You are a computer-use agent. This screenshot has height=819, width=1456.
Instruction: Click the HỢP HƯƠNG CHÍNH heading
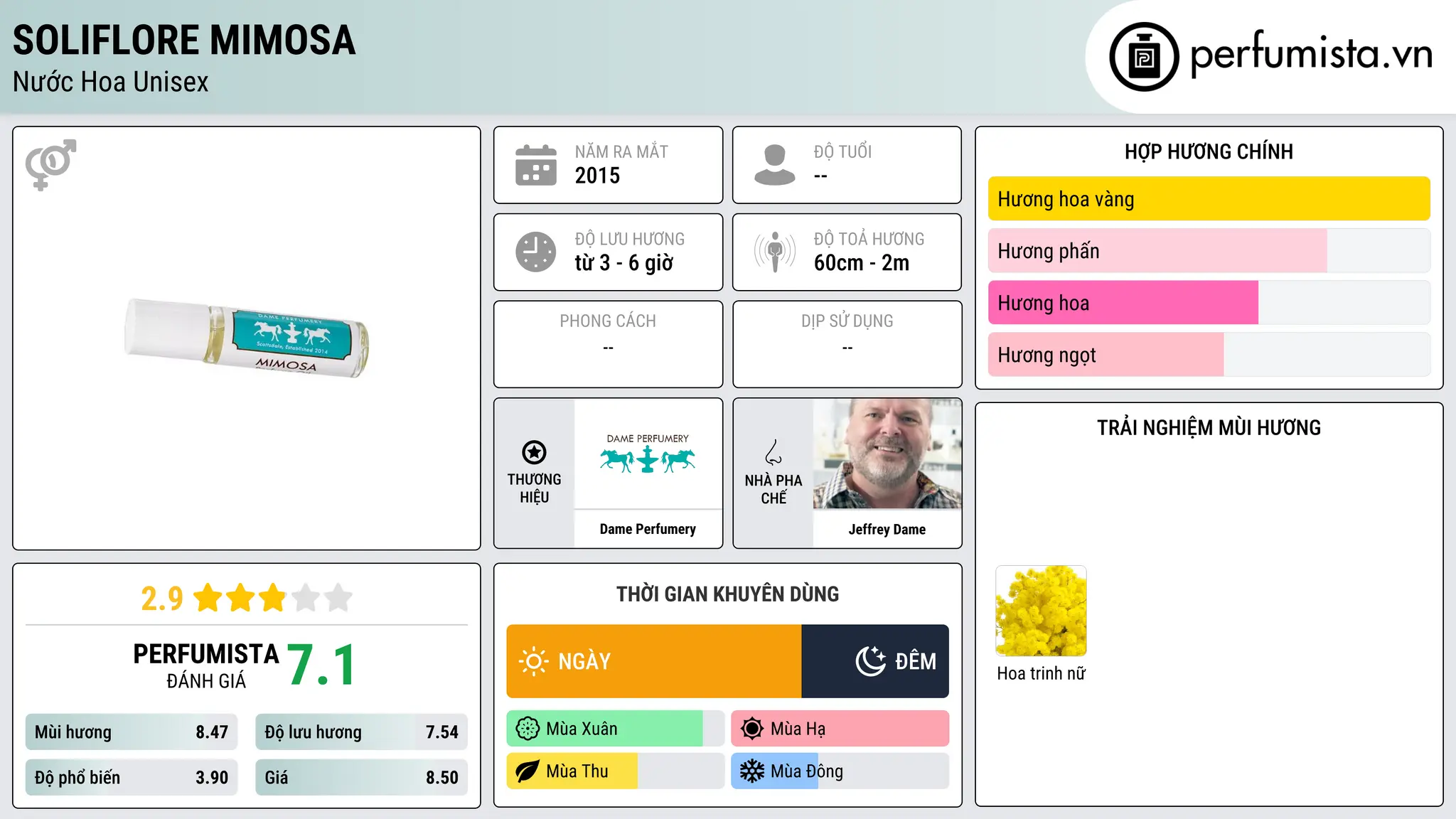tap(1209, 151)
